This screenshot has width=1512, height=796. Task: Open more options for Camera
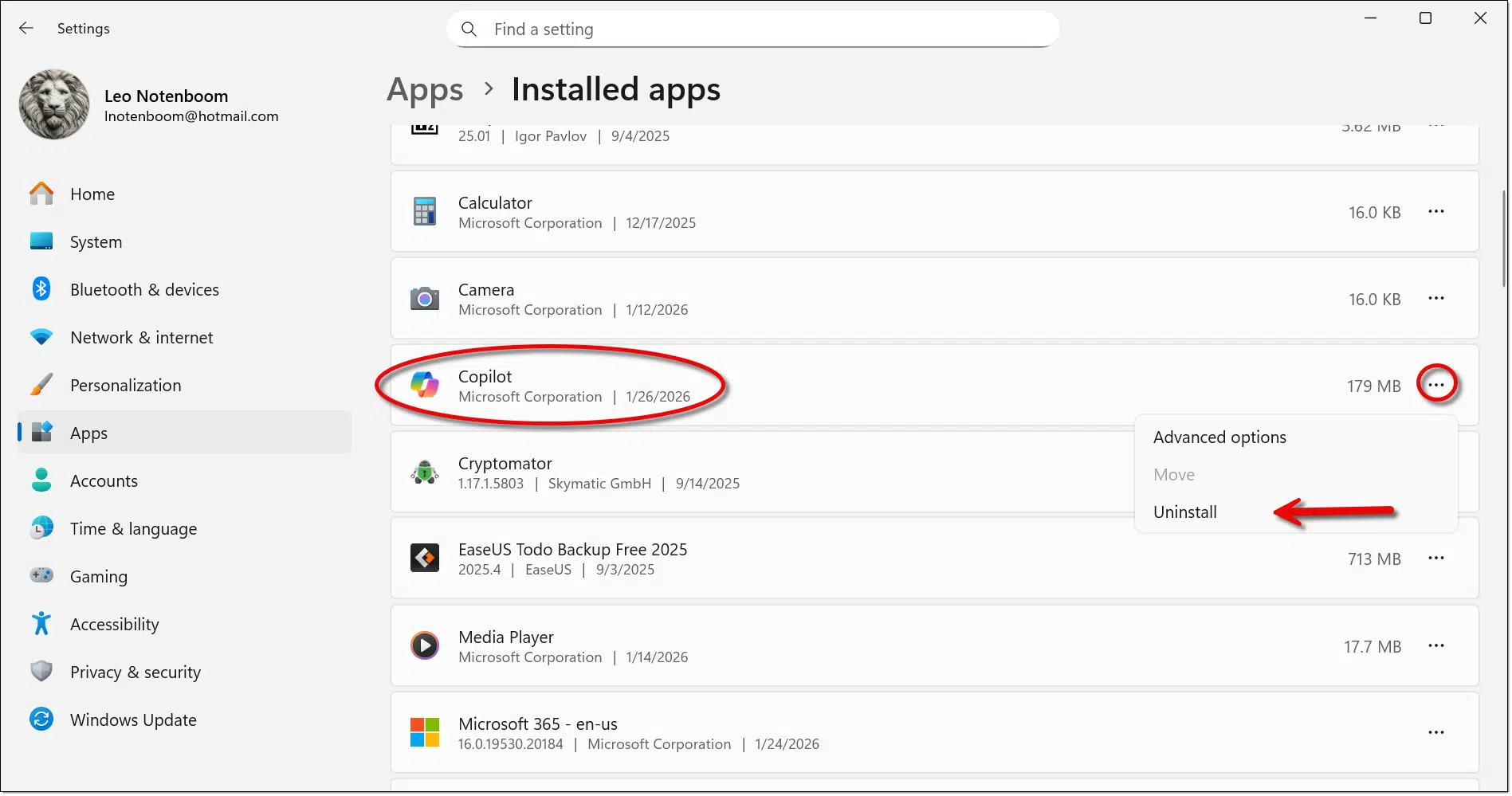point(1435,299)
